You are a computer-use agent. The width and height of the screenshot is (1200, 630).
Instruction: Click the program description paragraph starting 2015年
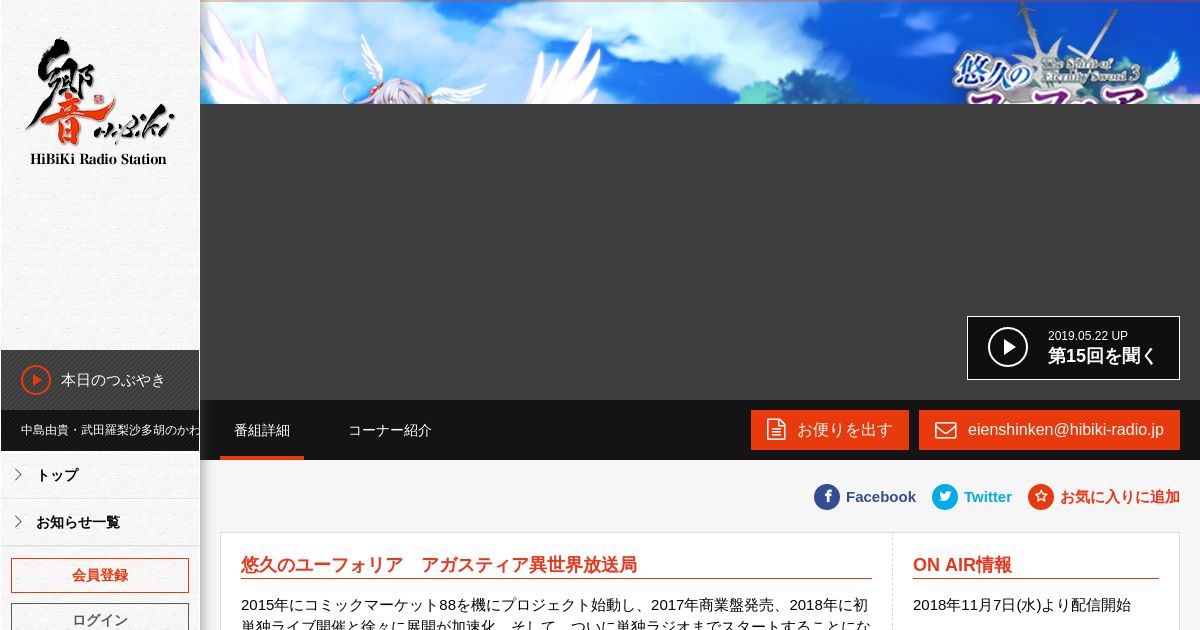(556, 613)
